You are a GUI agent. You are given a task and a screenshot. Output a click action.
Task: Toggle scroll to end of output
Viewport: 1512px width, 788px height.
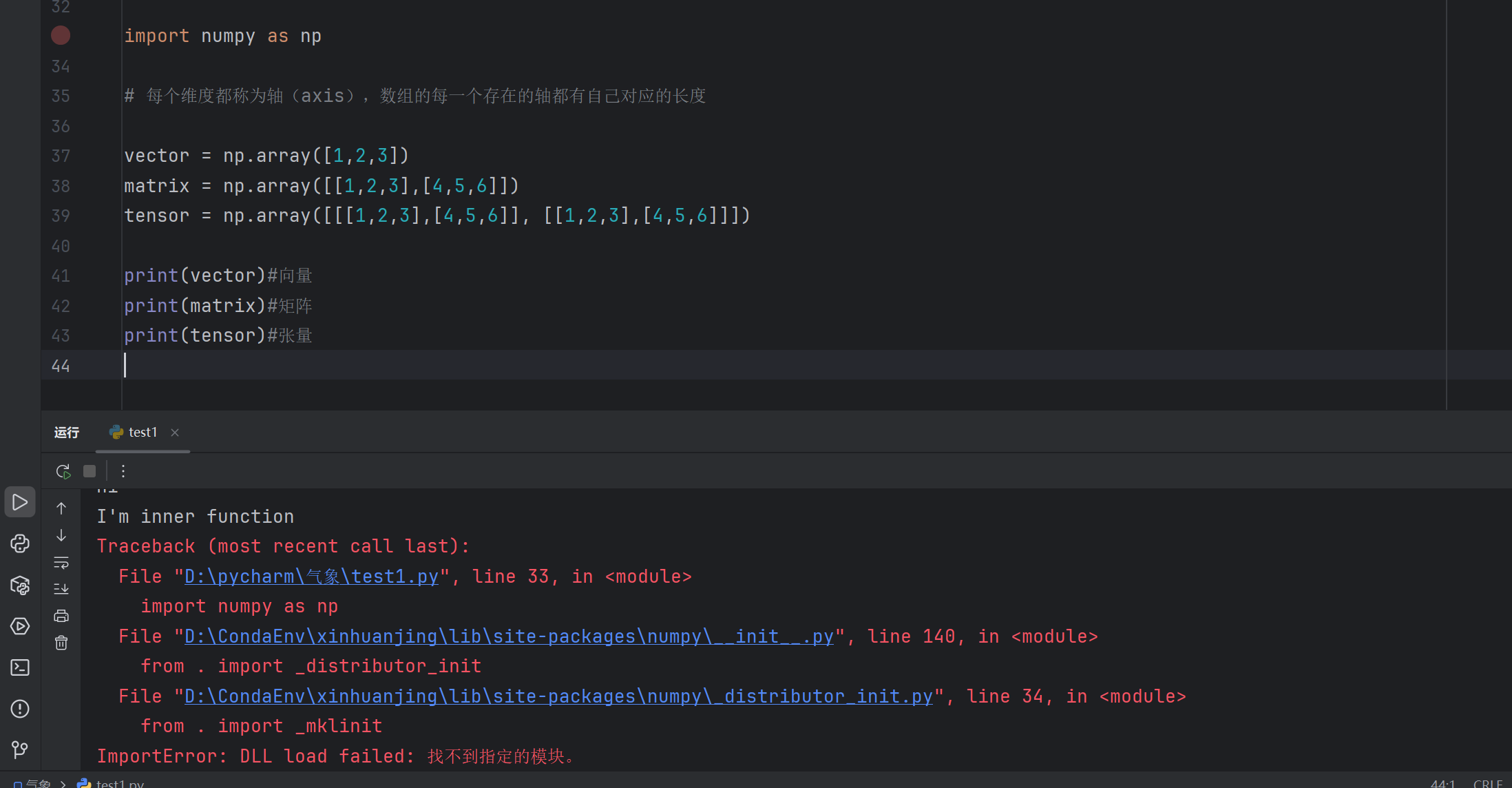point(61,589)
